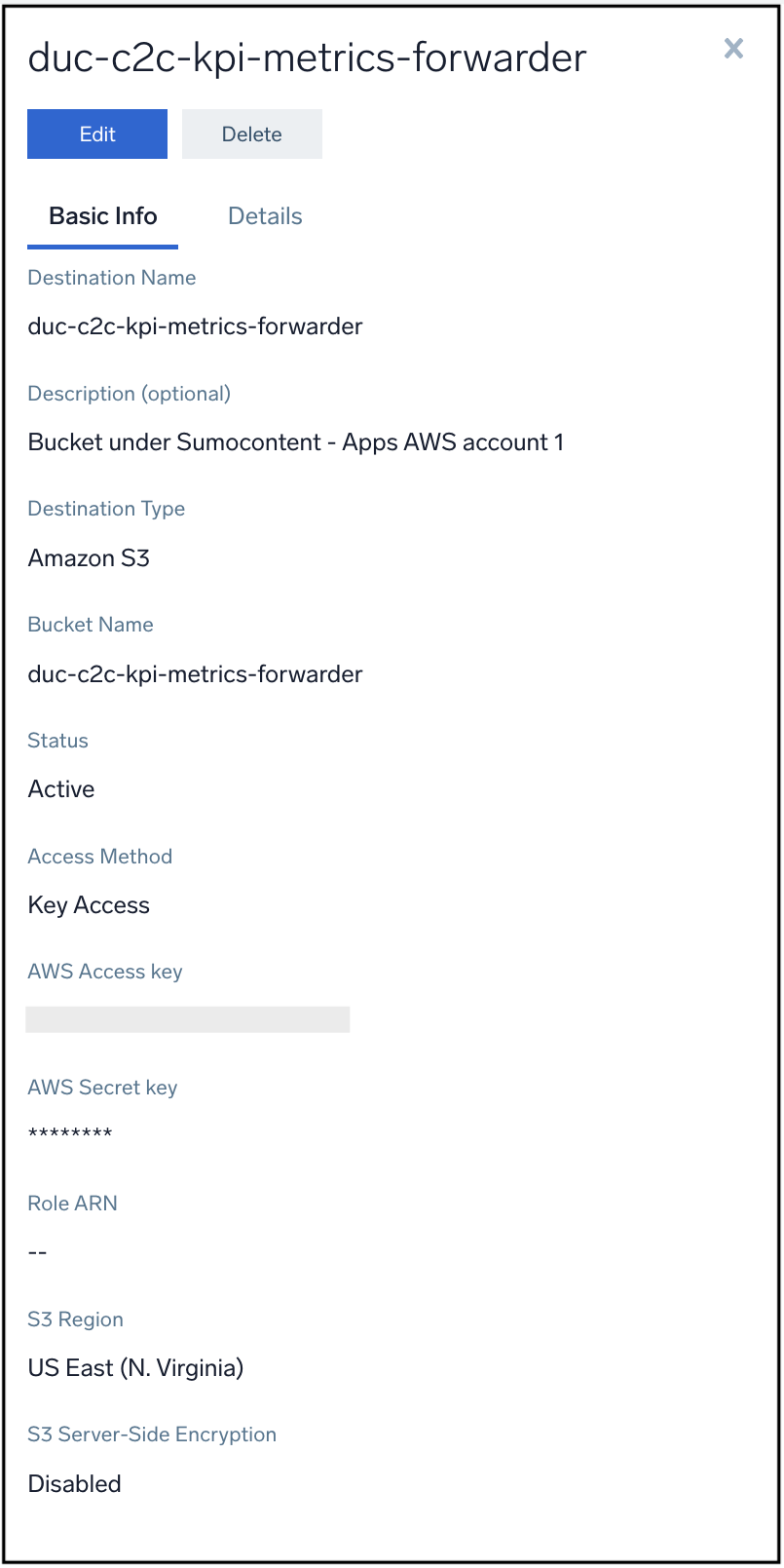784x1568 pixels.
Task: Select the US East (N. Virginia) region value
Action: click(x=135, y=1368)
